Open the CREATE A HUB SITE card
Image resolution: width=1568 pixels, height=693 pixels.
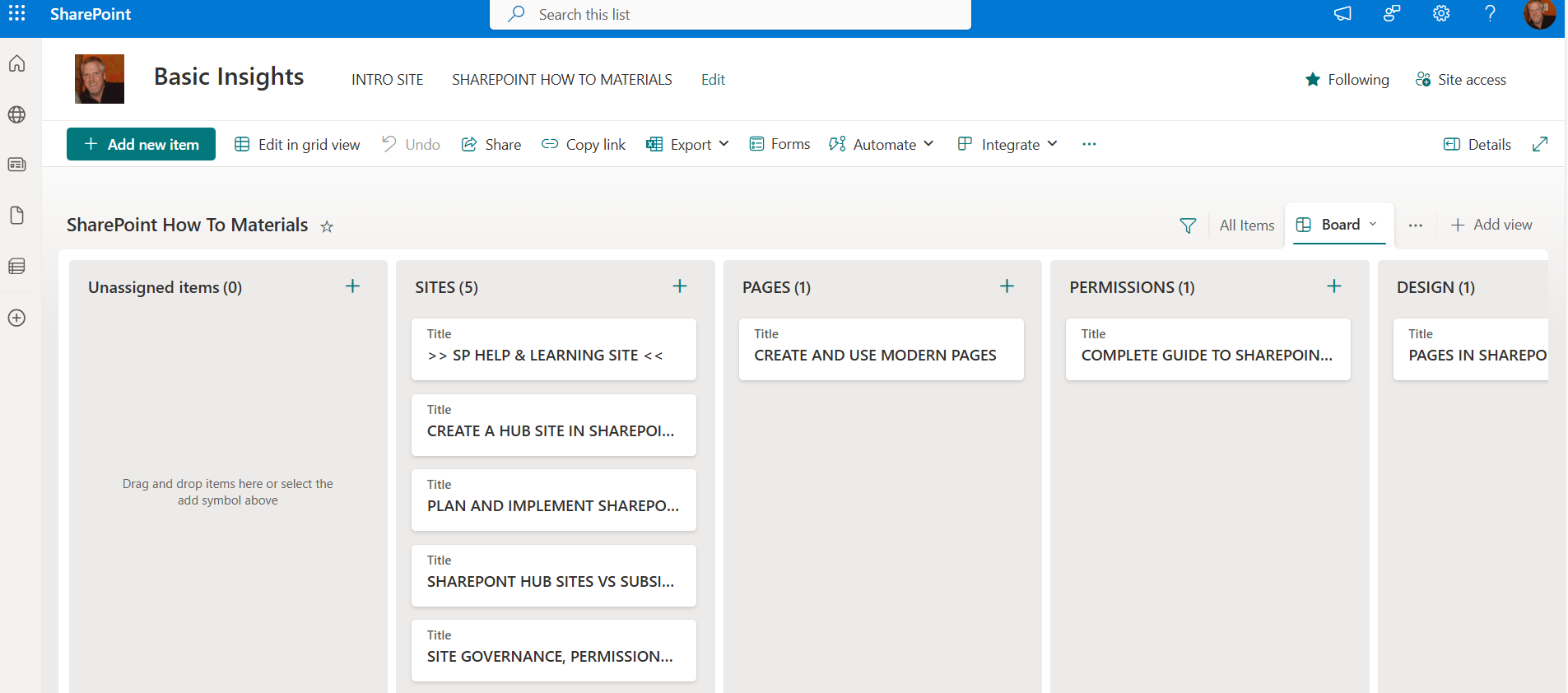point(554,425)
